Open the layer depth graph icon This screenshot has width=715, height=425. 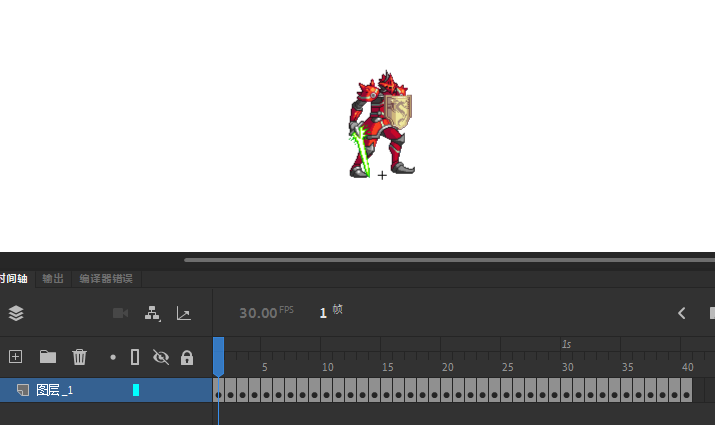[x=184, y=313]
